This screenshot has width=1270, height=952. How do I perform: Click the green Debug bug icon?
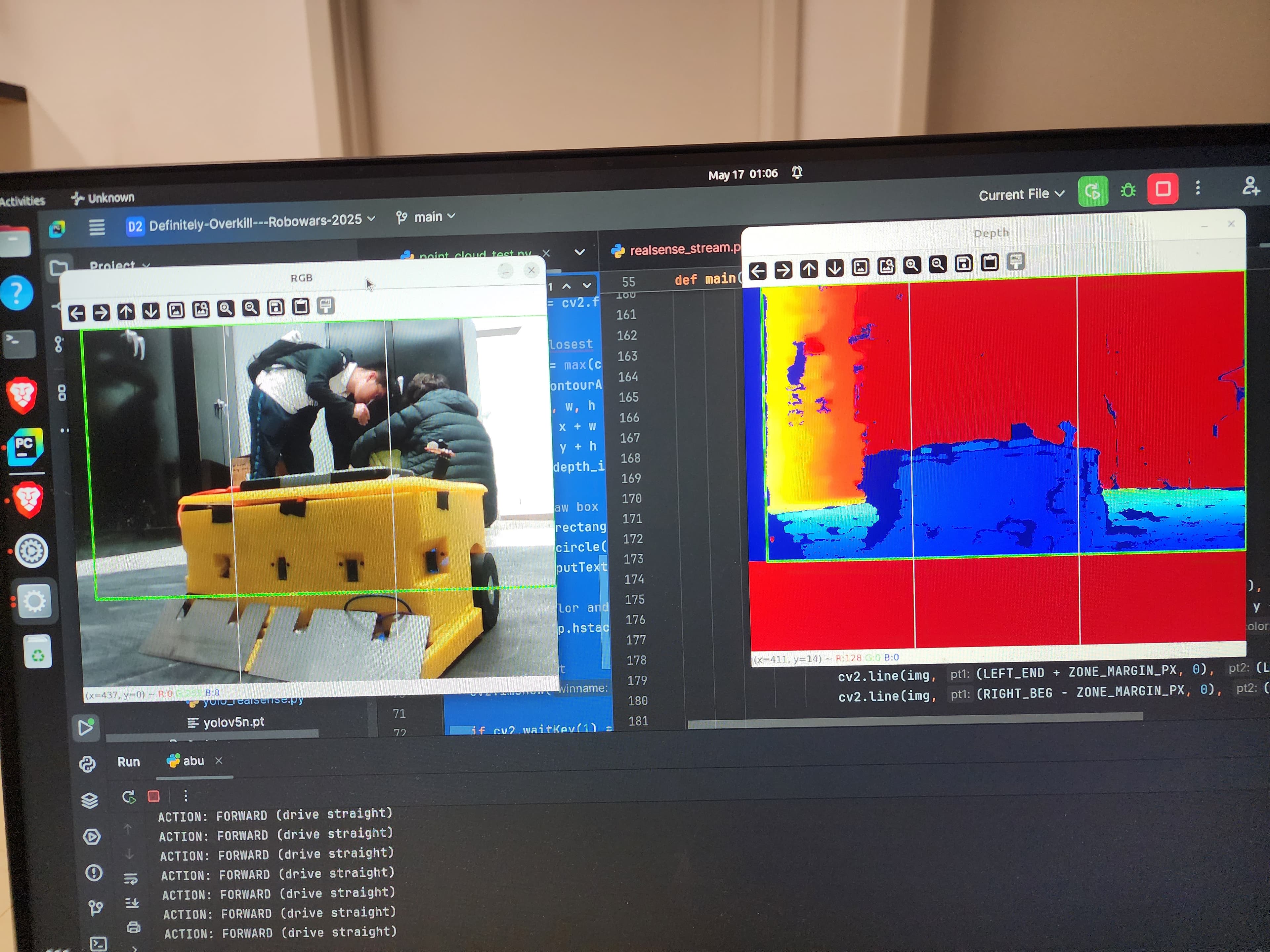point(1127,190)
